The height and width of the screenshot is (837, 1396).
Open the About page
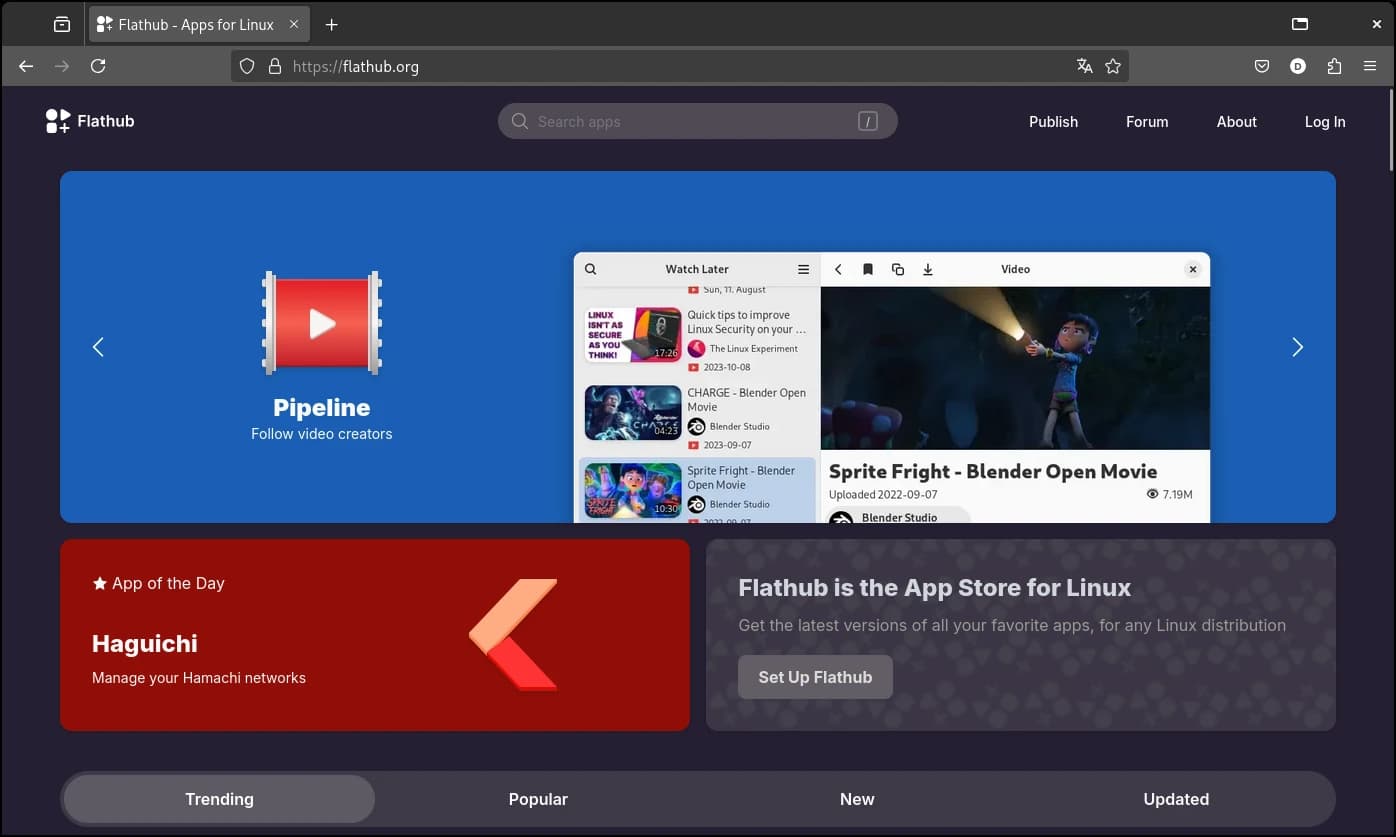pyautogui.click(x=1237, y=121)
